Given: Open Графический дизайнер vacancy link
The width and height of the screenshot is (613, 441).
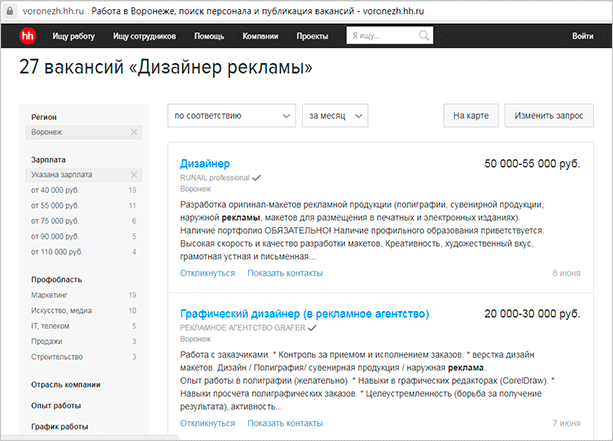Looking at the screenshot, I should [x=304, y=314].
